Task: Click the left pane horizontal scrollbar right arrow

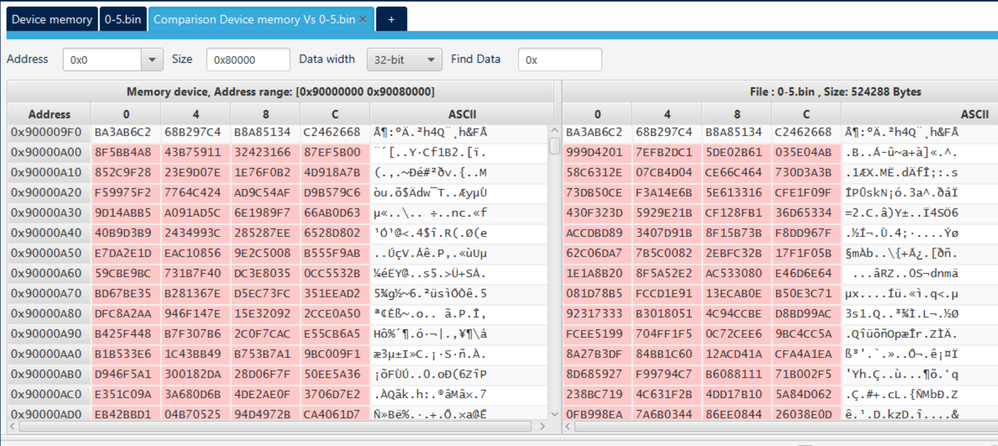Action: tap(542, 426)
